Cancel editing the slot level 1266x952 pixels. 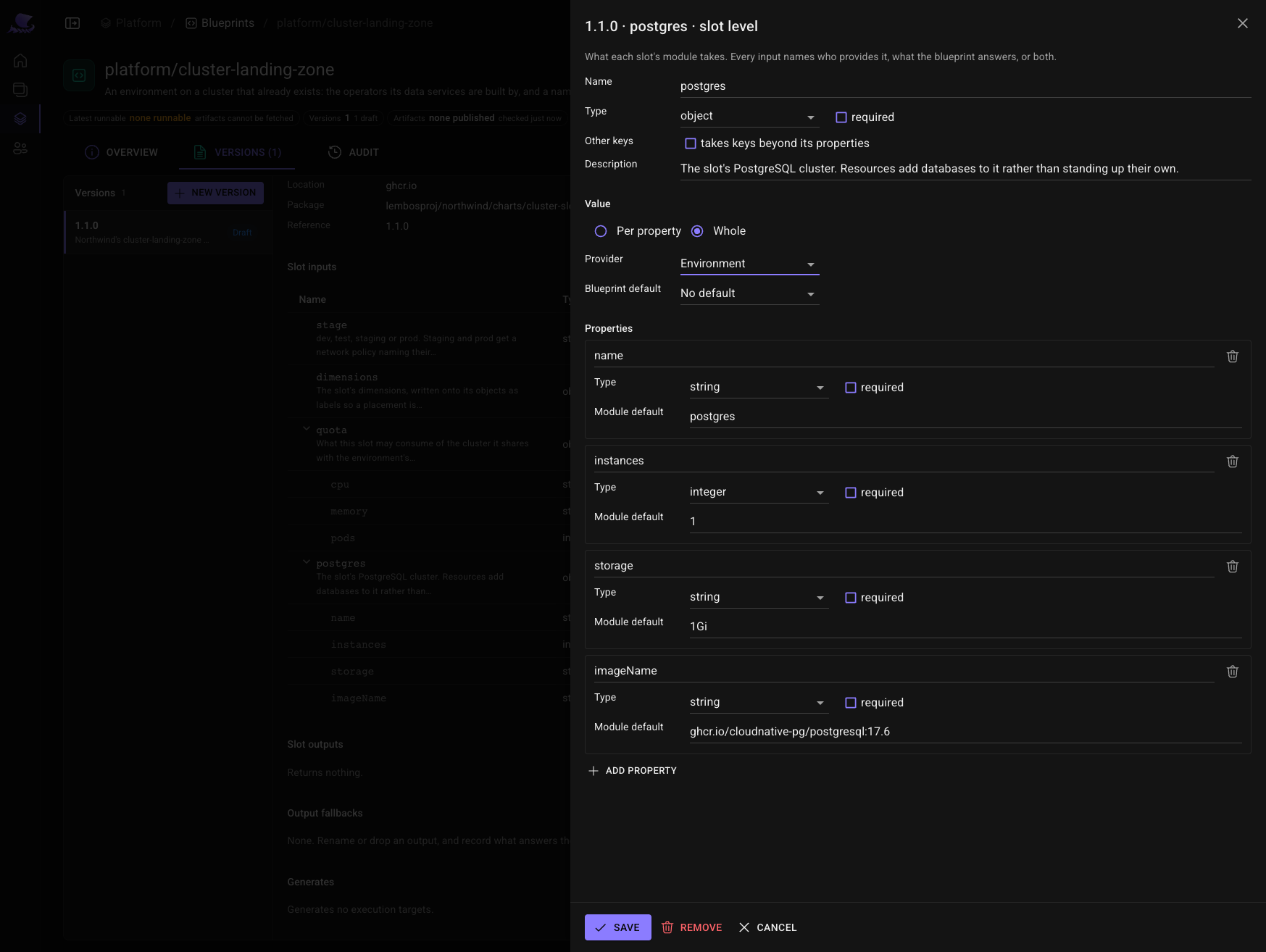point(767,927)
